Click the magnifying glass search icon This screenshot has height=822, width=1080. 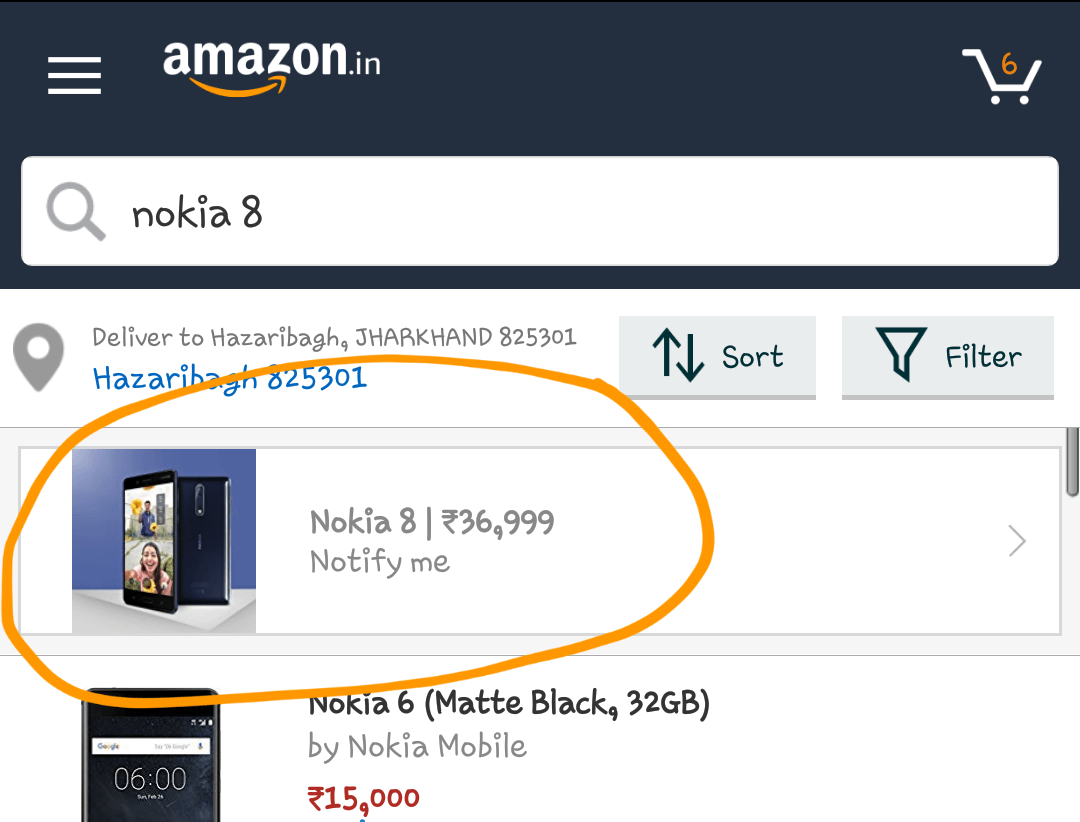coord(75,212)
